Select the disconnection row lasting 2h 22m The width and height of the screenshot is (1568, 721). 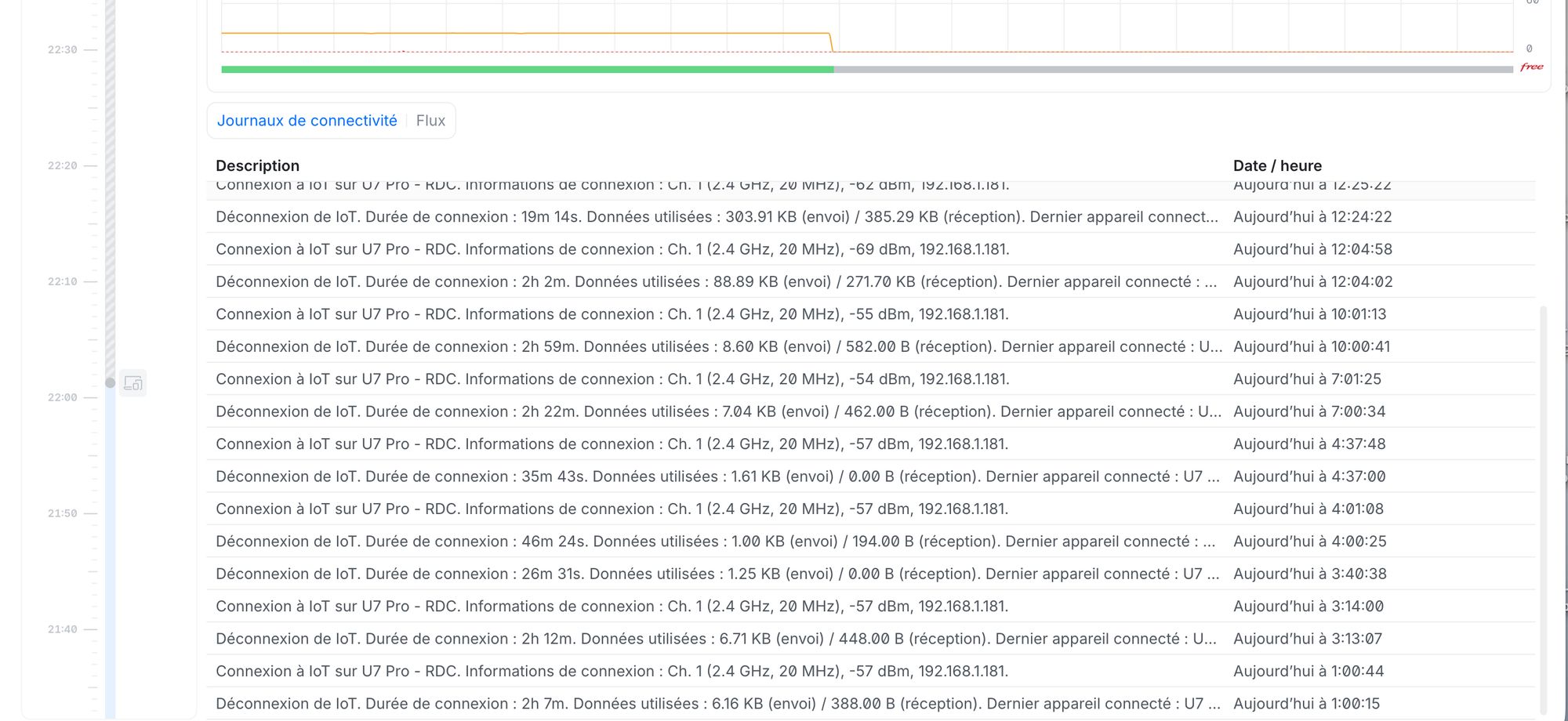pos(870,411)
